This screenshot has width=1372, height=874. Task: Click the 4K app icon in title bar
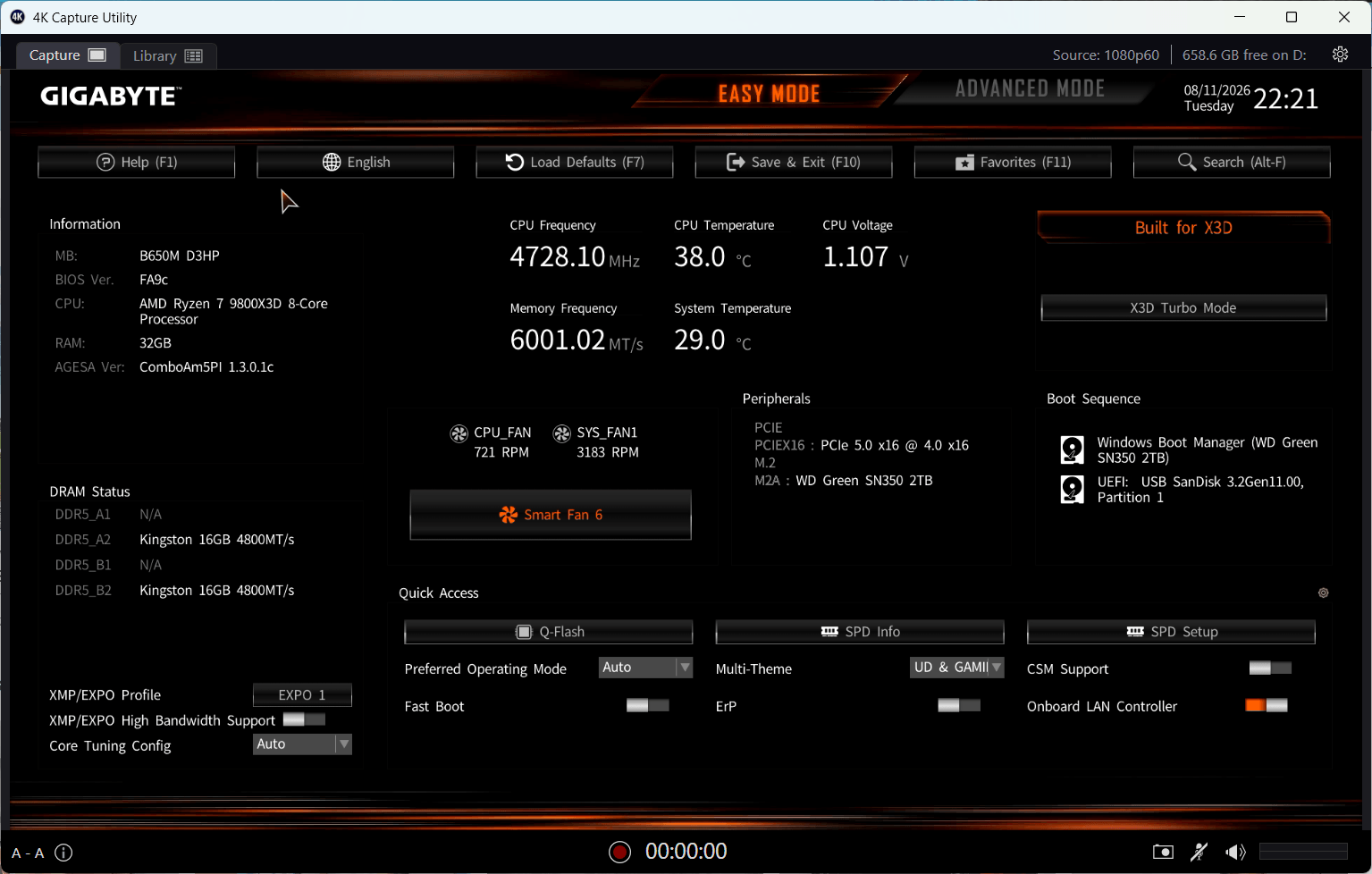pyautogui.click(x=17, y=17)
